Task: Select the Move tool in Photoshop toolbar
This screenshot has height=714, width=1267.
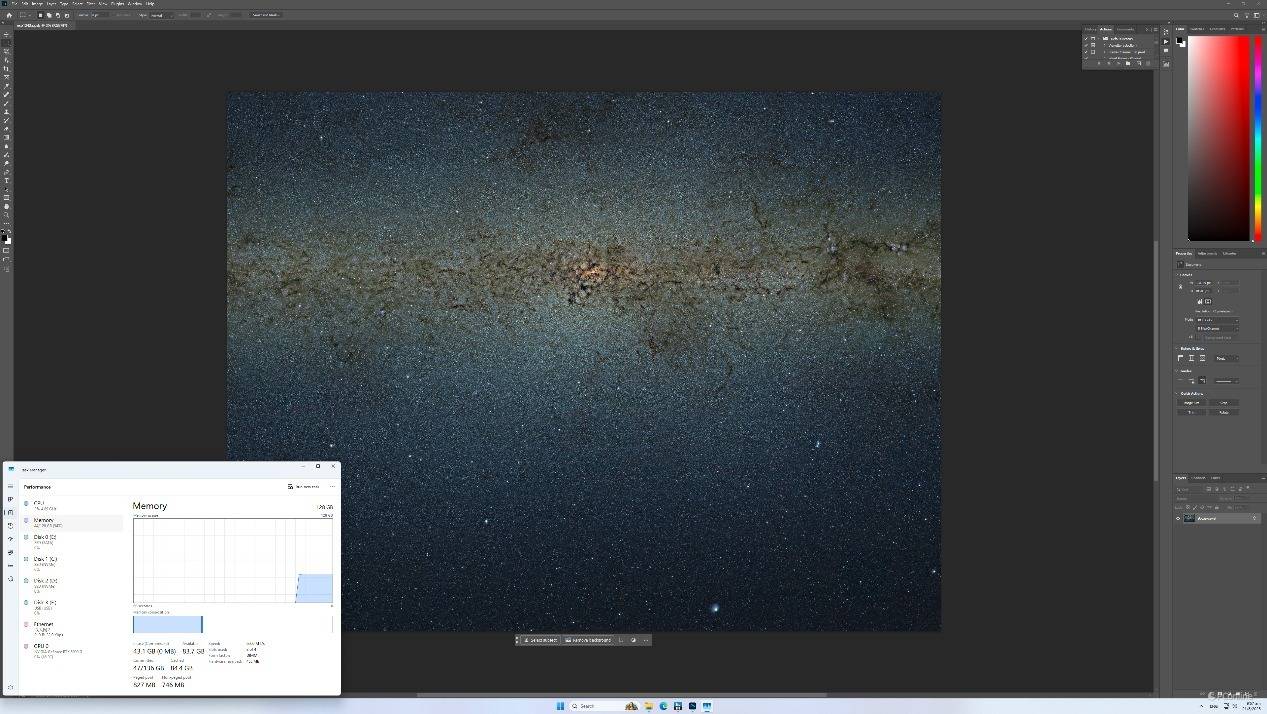Action: [6, 35]
